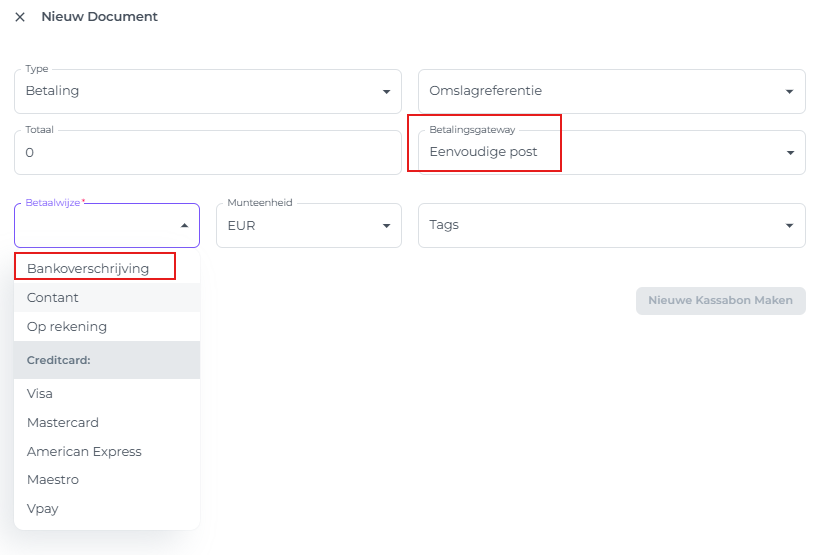The width and height of the screenshot is (818, 555).
Task: Click the Tags dropdown arrow icon
Action: [790, 226]
